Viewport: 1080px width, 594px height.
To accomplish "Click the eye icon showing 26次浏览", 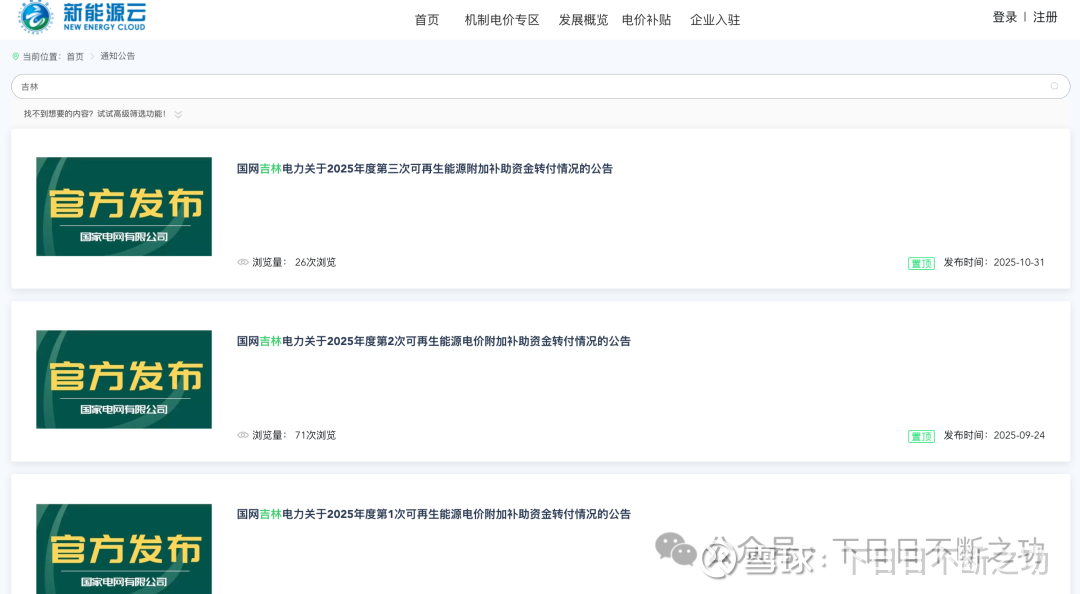I will tap(242, 262).
